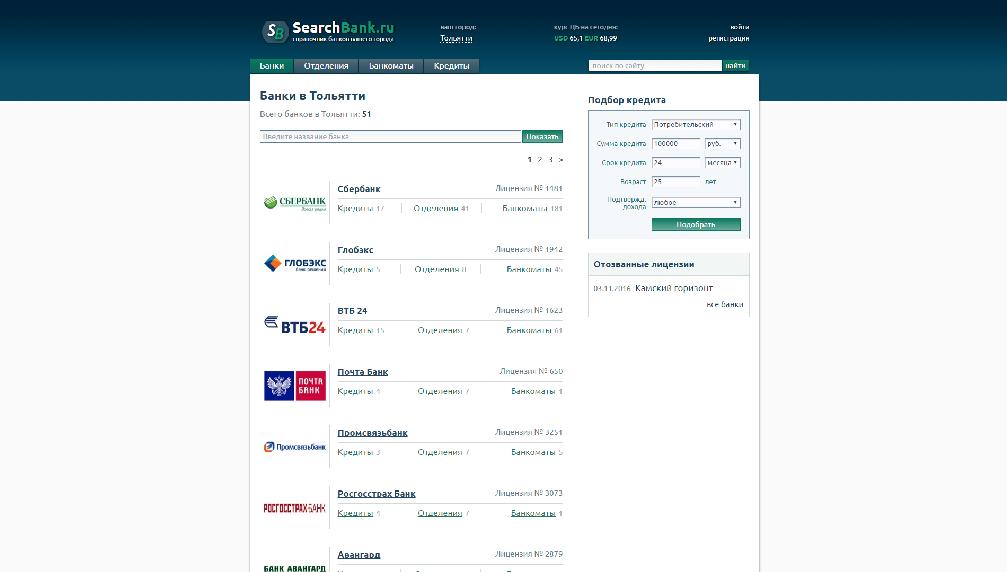Switch to the Кредиты tab

click(451, 66)
